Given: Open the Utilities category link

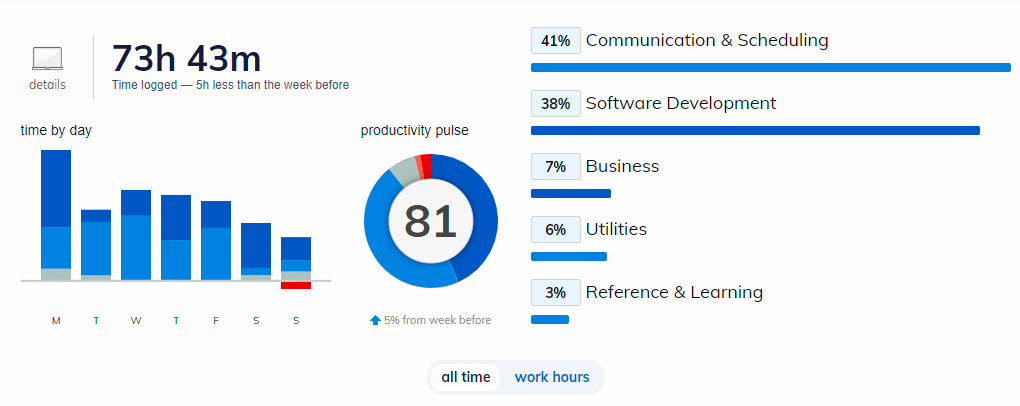Looking at the screenshot, I should click(616, 229).
